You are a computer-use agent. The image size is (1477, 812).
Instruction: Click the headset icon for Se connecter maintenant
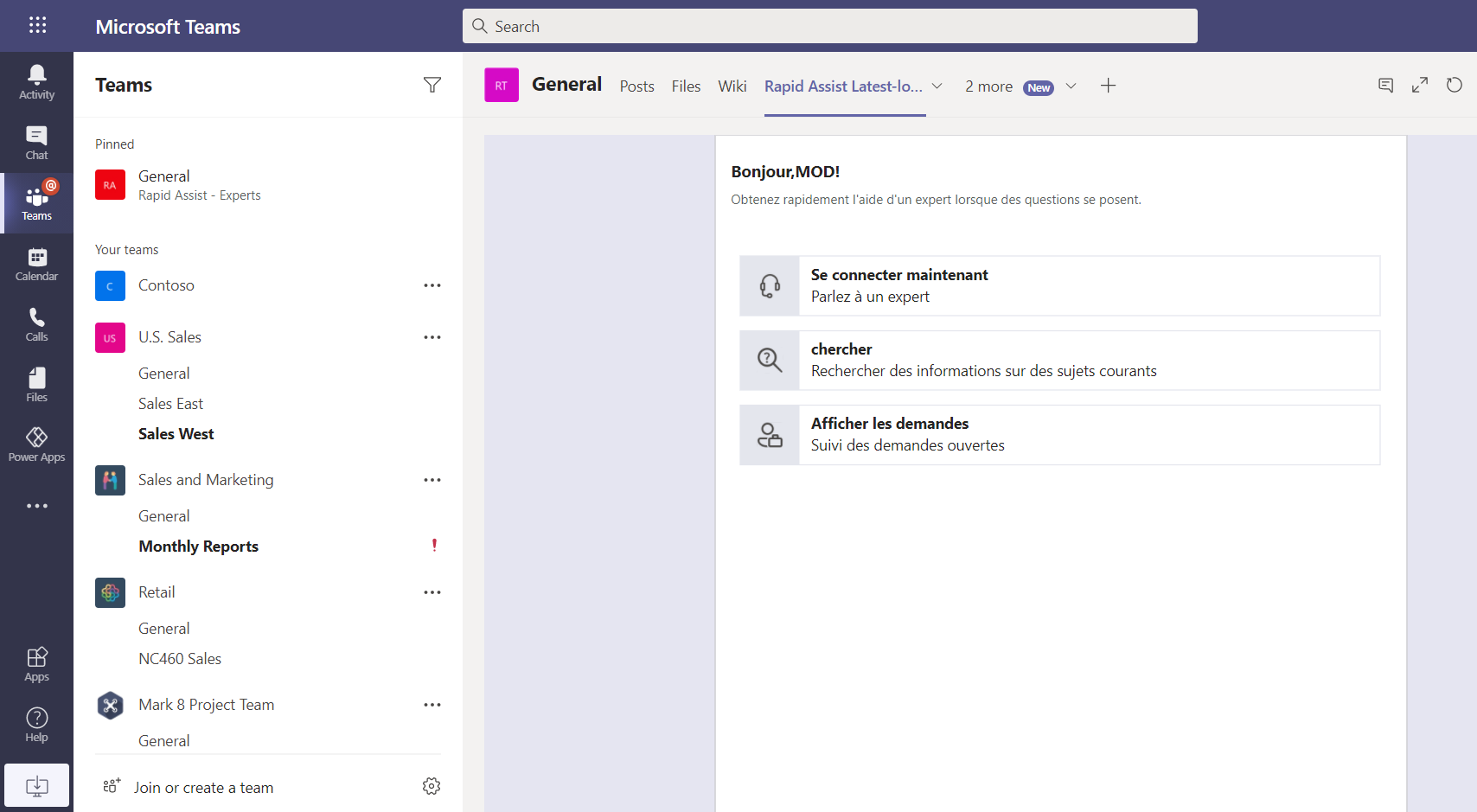(x=770, y=285)
